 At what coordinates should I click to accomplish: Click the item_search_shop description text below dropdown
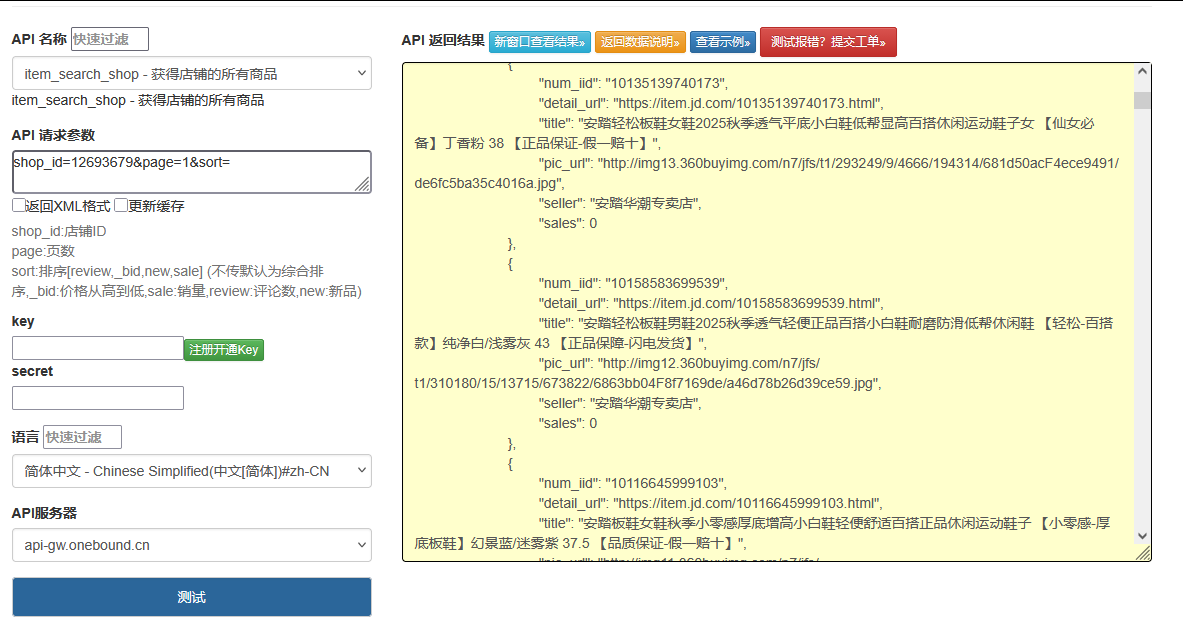point(138,100)
